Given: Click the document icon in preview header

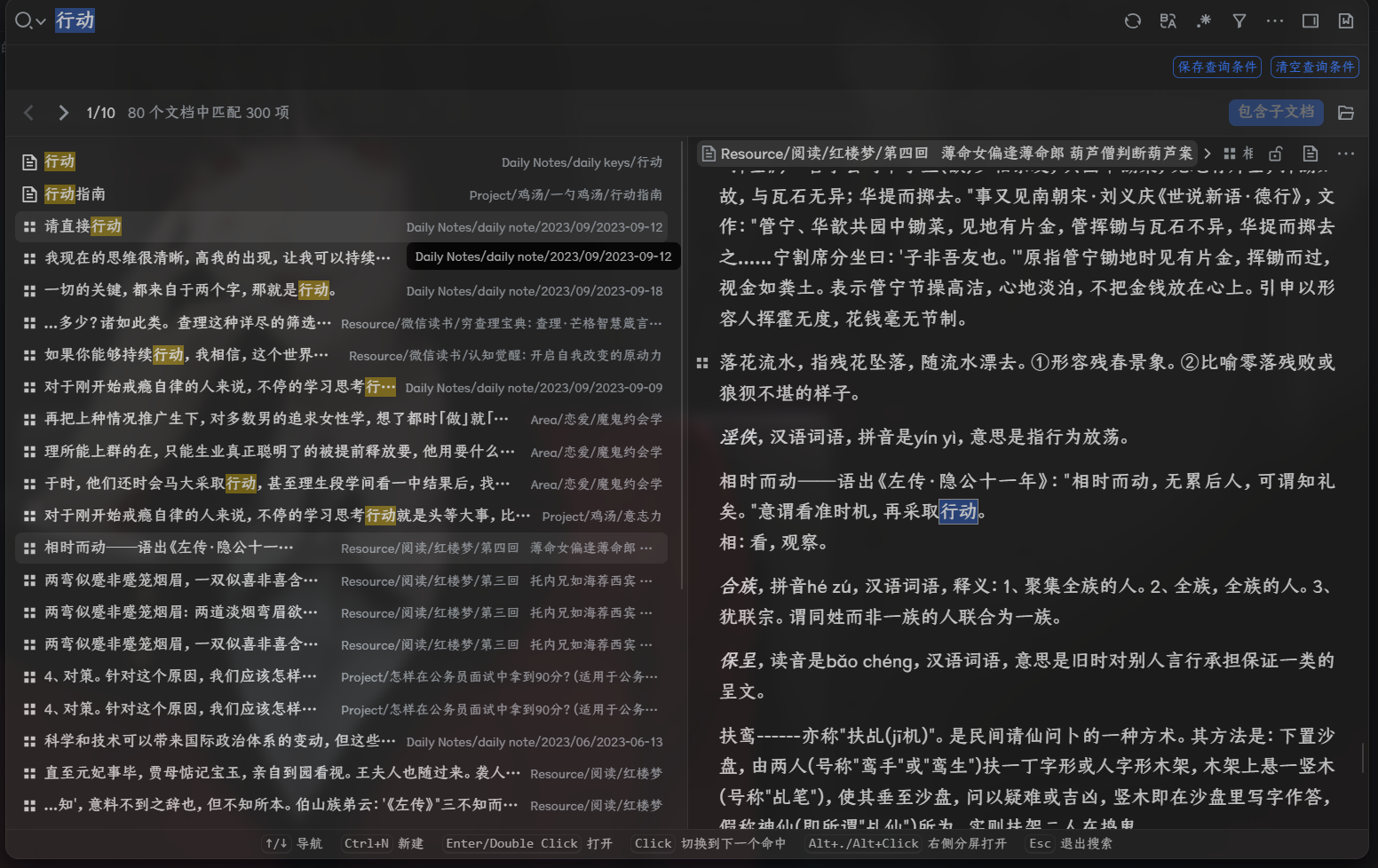Looking at the screenshot, I should [x=1311, y=154].
